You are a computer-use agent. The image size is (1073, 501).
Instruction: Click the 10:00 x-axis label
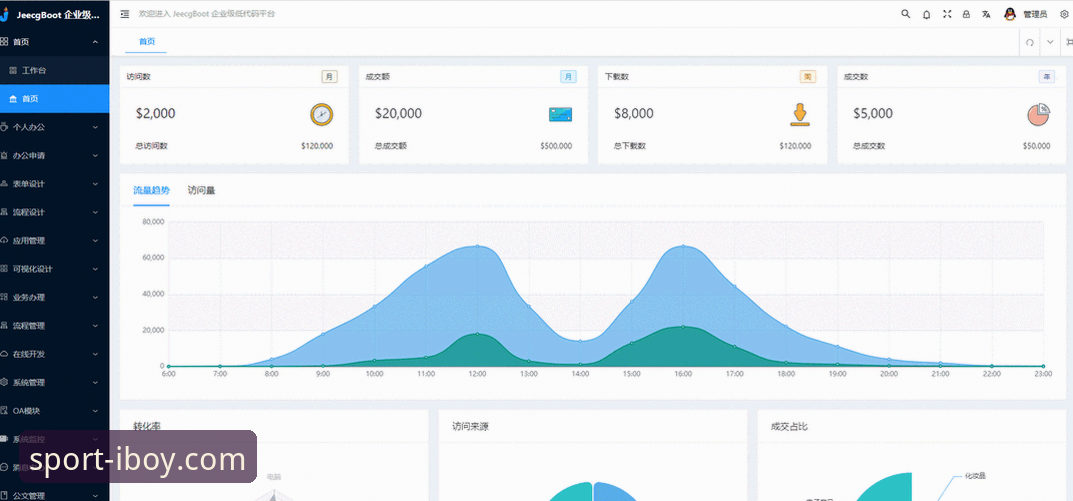coord(374,374)
